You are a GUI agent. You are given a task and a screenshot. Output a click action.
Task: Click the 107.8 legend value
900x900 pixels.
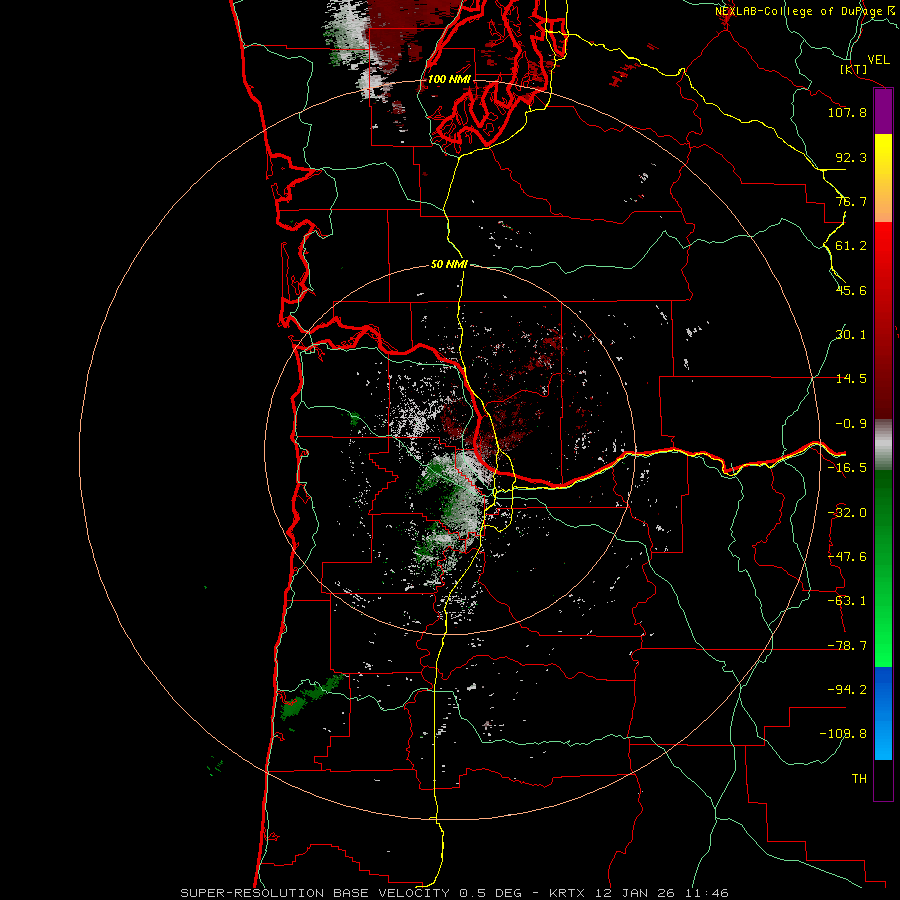click(847, 112)
